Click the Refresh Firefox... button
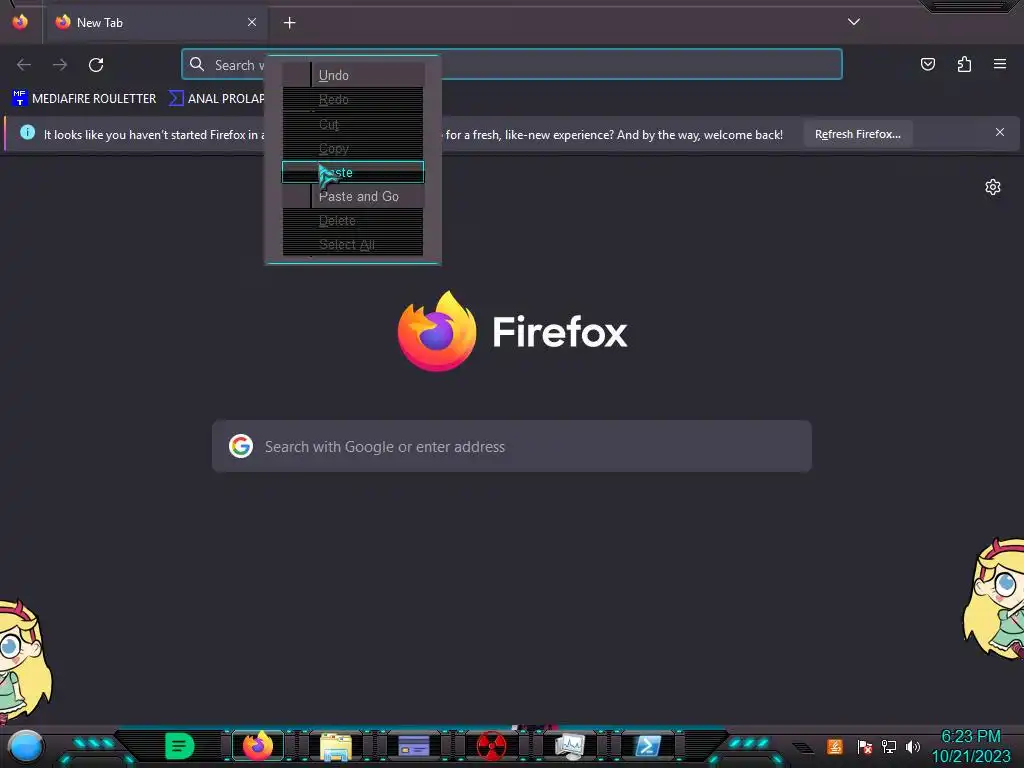 click(x=857, y=134)
